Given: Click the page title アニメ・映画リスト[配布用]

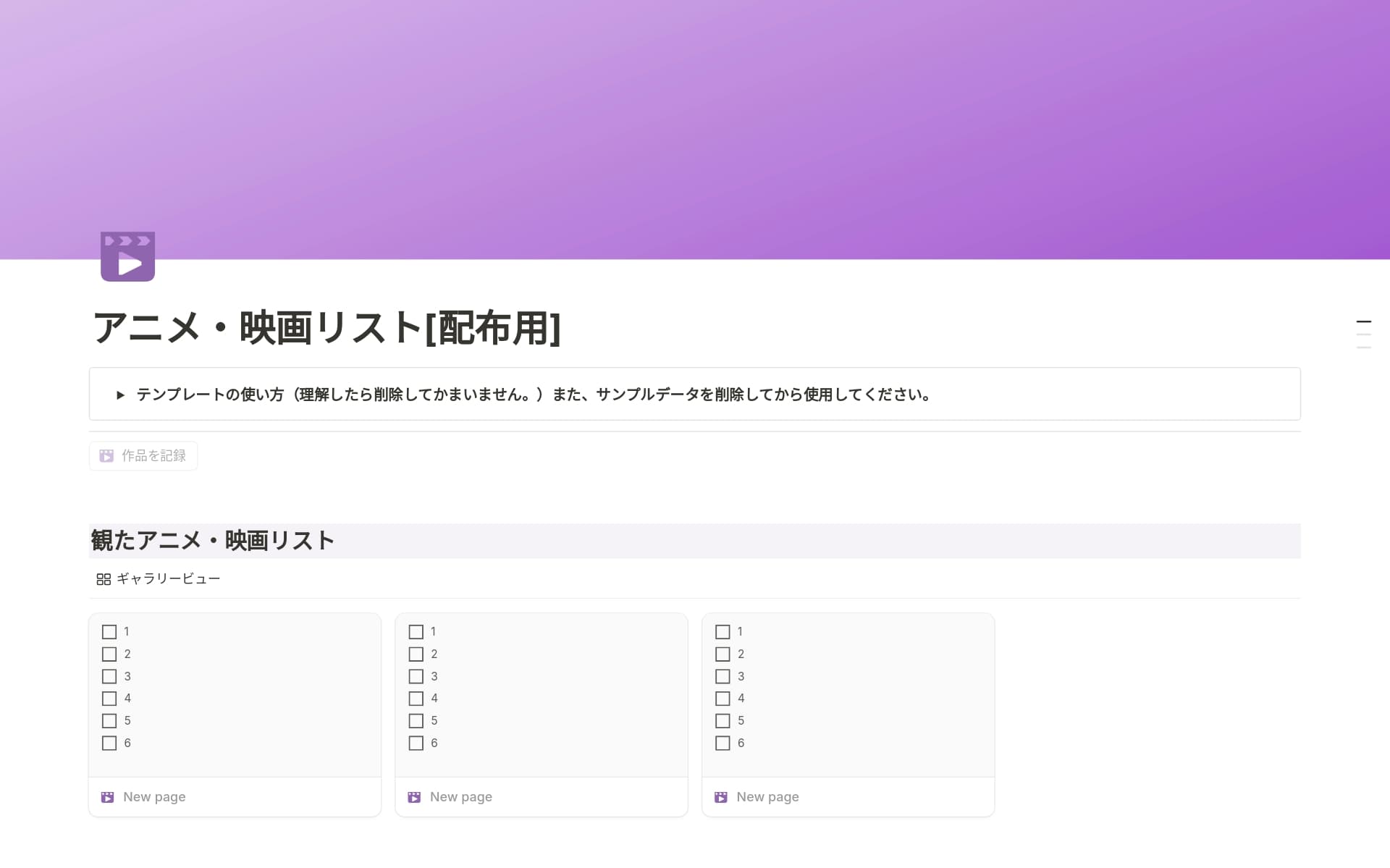Looking at the screenshot, I should tap(327, 328).
